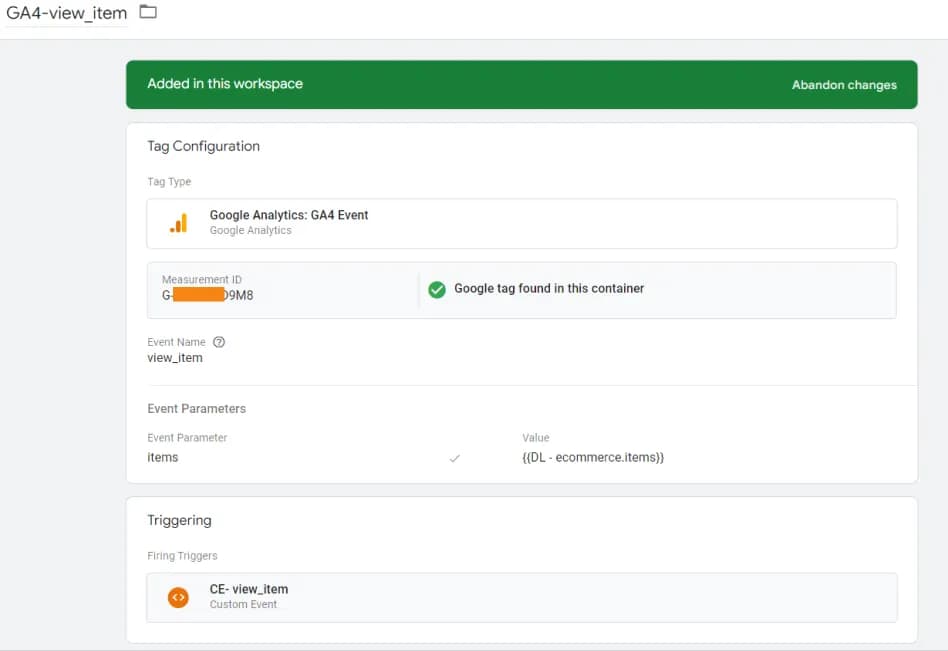948x651 pixels.
Task: Open the Google Analytics: GA4 Event tag type
Action: 522,223
